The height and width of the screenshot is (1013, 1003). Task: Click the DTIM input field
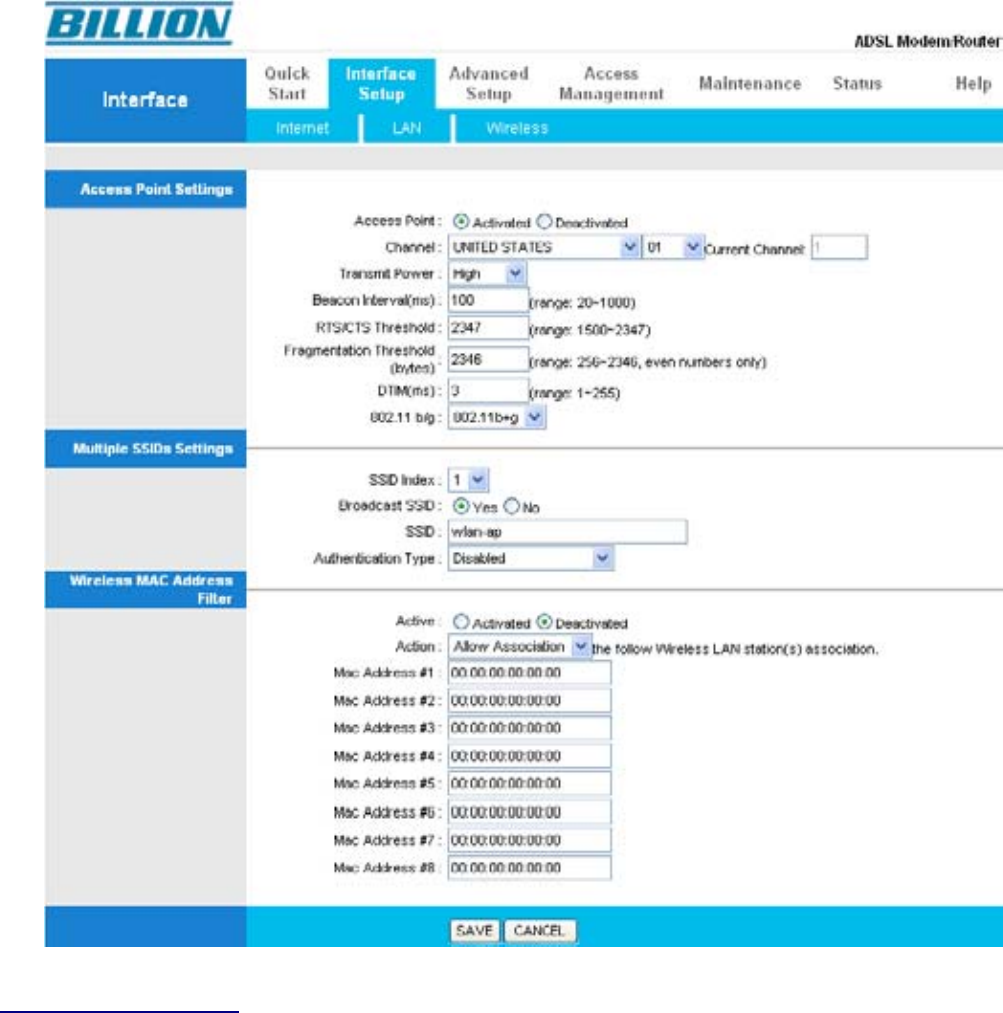point(488,391)
